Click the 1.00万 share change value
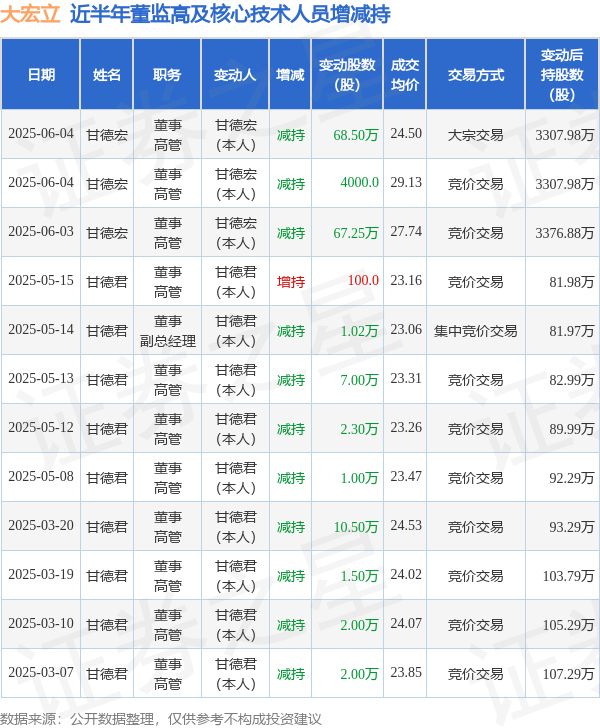600x728 pixels. (359, 478)
